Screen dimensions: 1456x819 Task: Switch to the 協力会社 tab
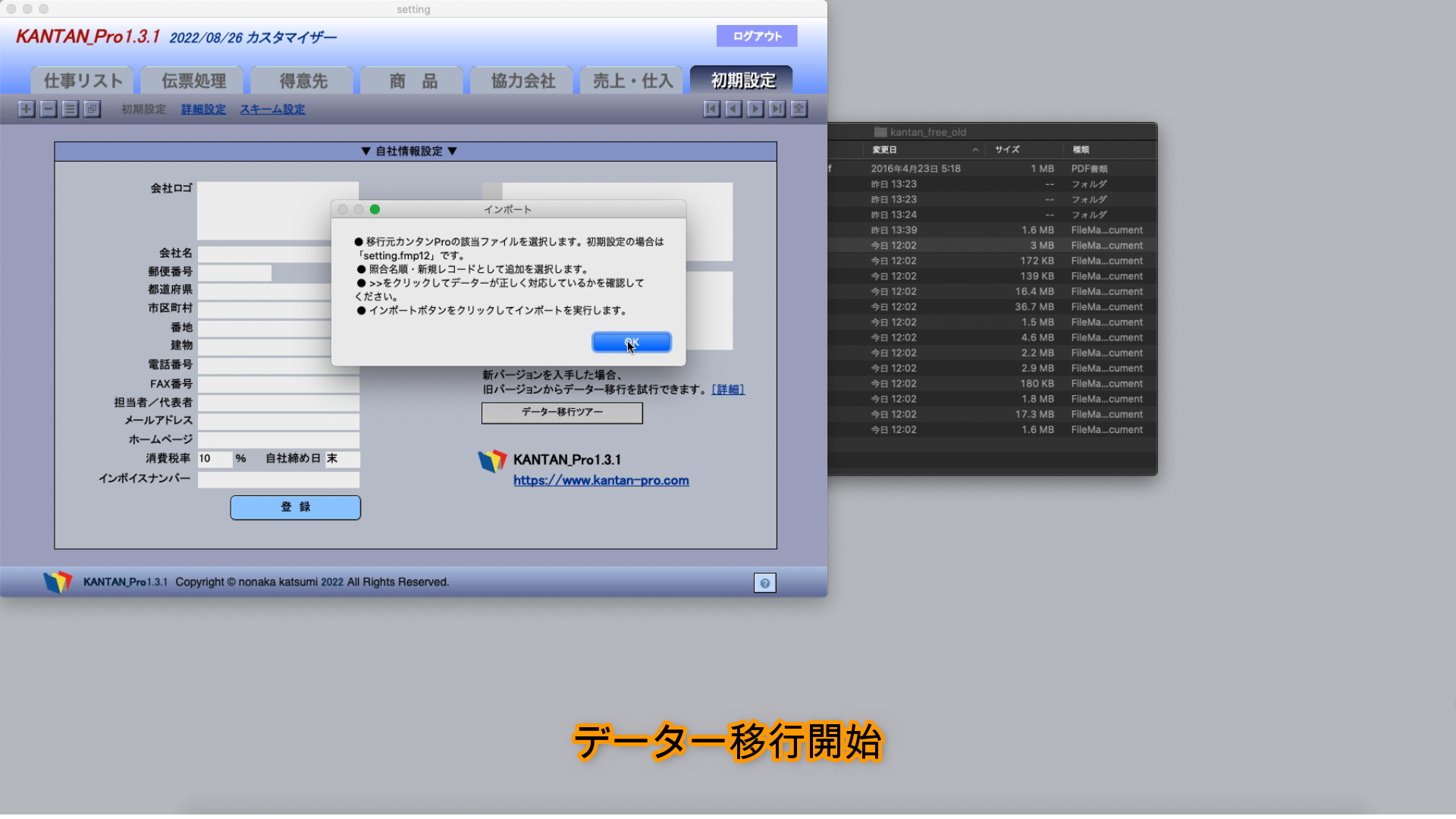tap(523, 80)
